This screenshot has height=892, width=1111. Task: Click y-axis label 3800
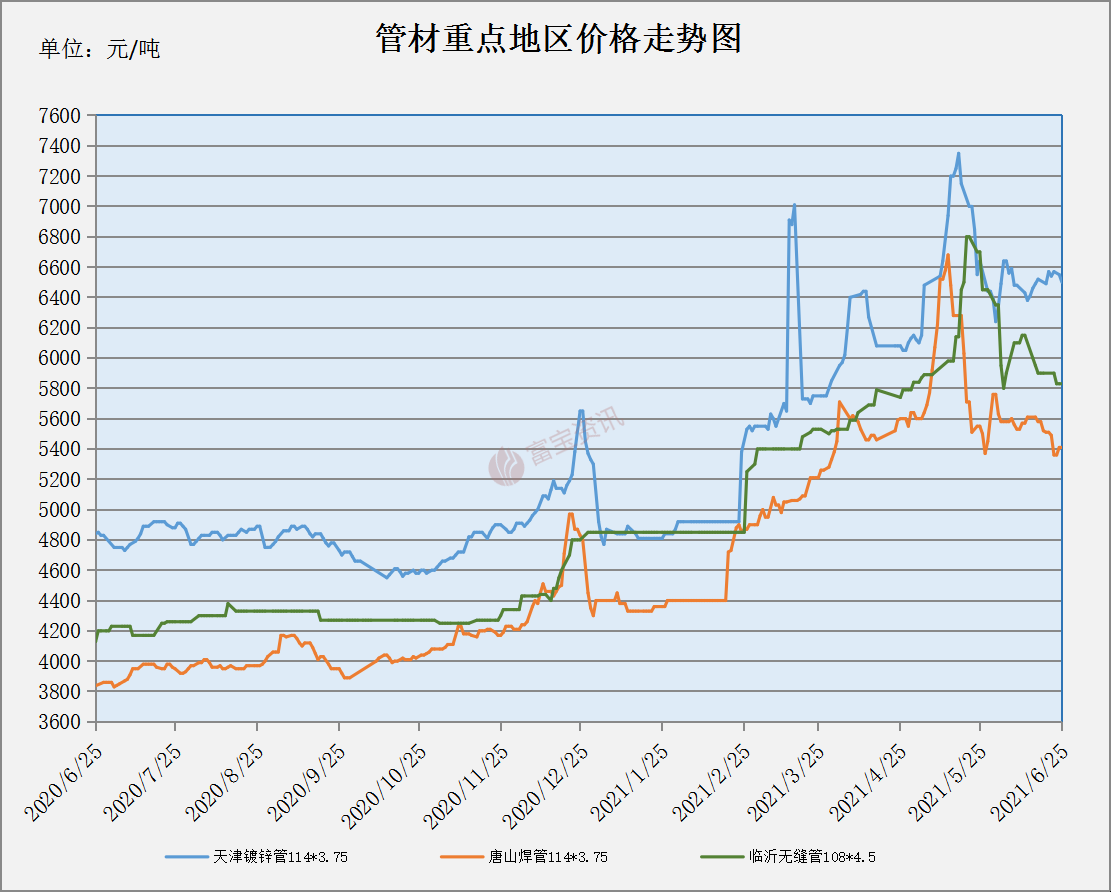coord(60,691)
